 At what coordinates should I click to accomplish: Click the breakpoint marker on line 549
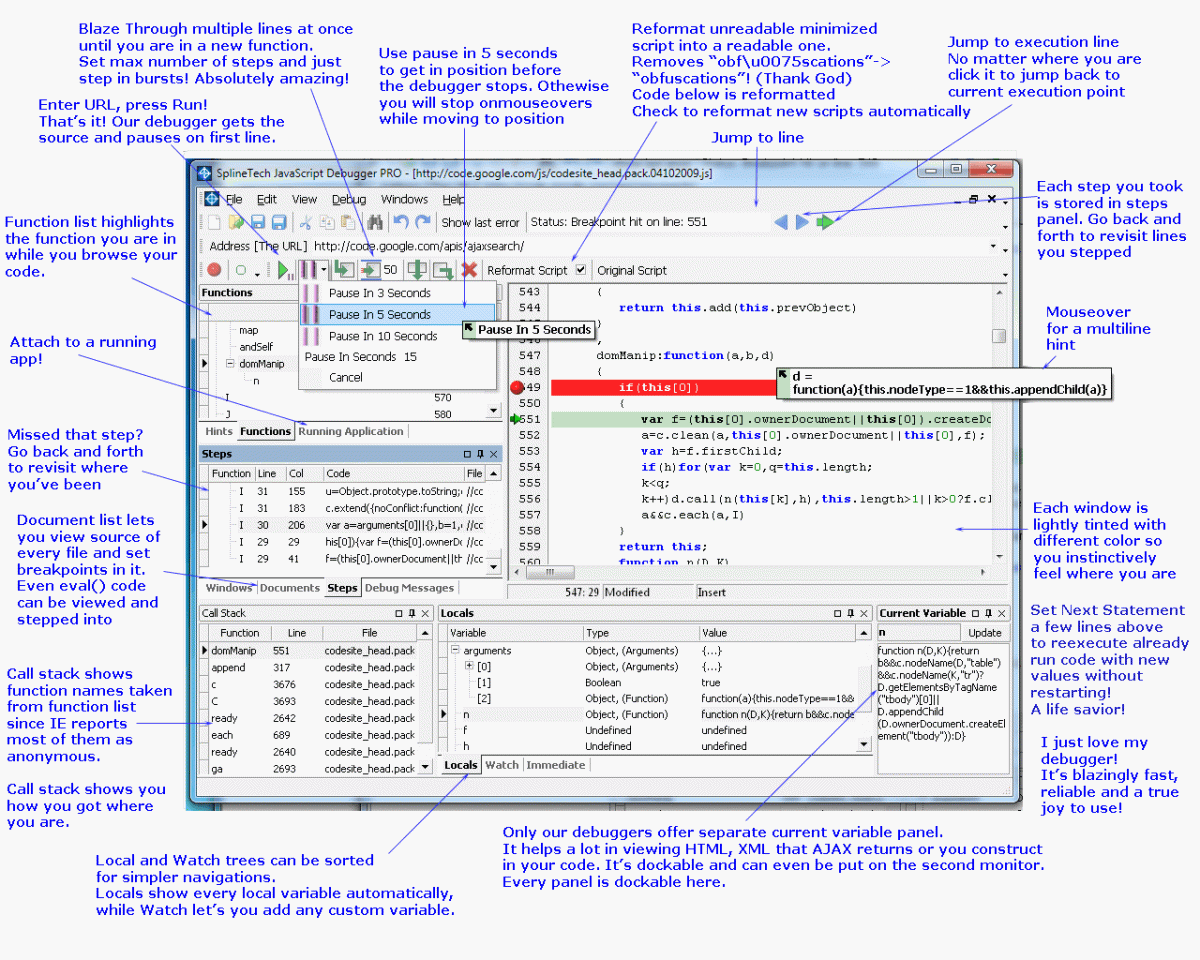[517, 387]
